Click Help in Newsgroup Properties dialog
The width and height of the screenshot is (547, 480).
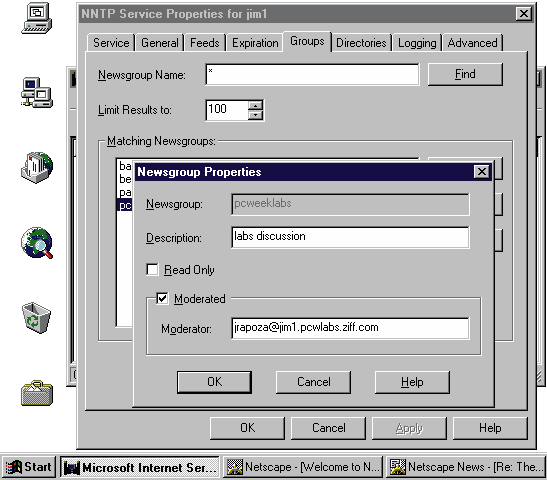pos(412,382)
